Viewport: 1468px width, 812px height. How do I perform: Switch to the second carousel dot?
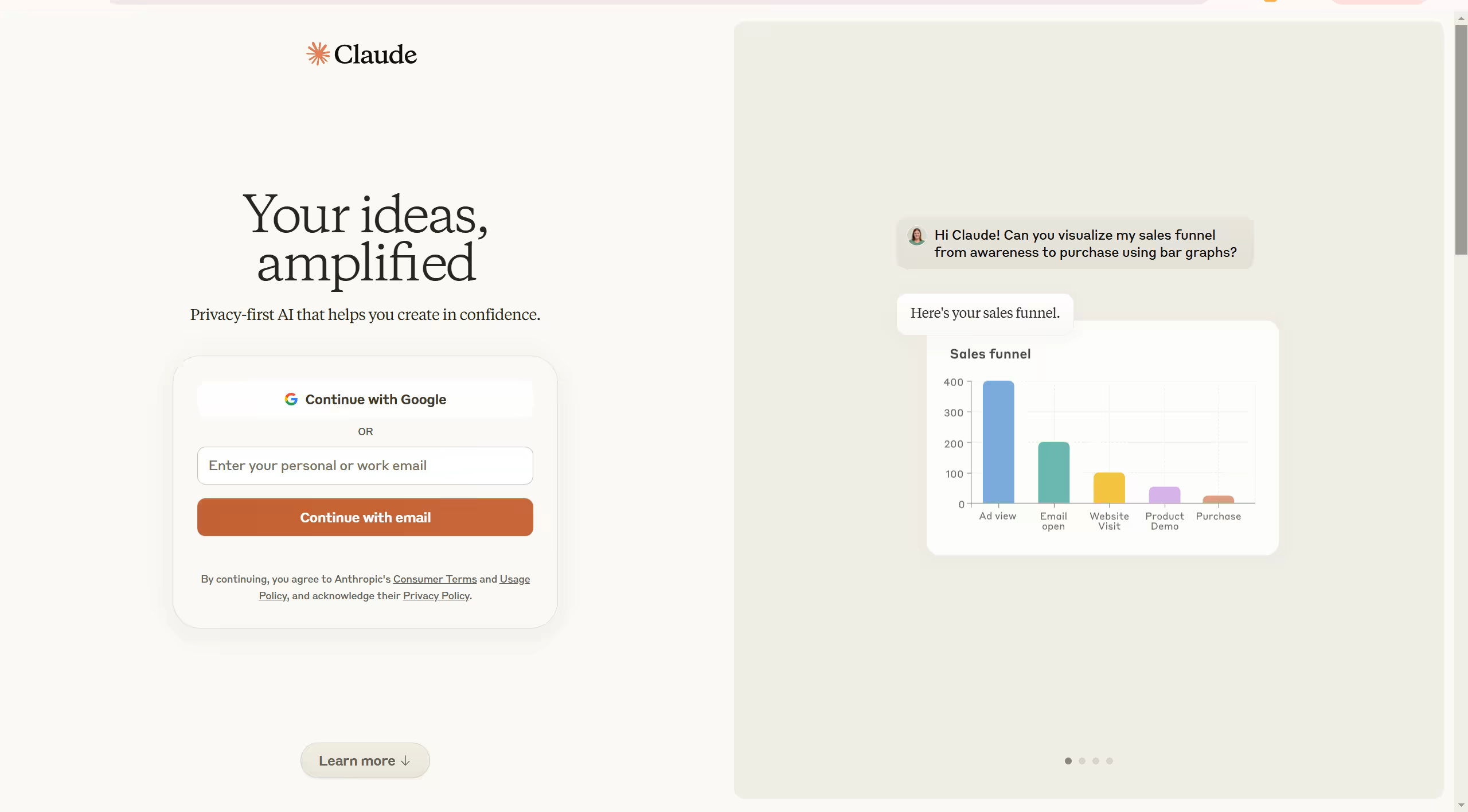[1082, 761]
